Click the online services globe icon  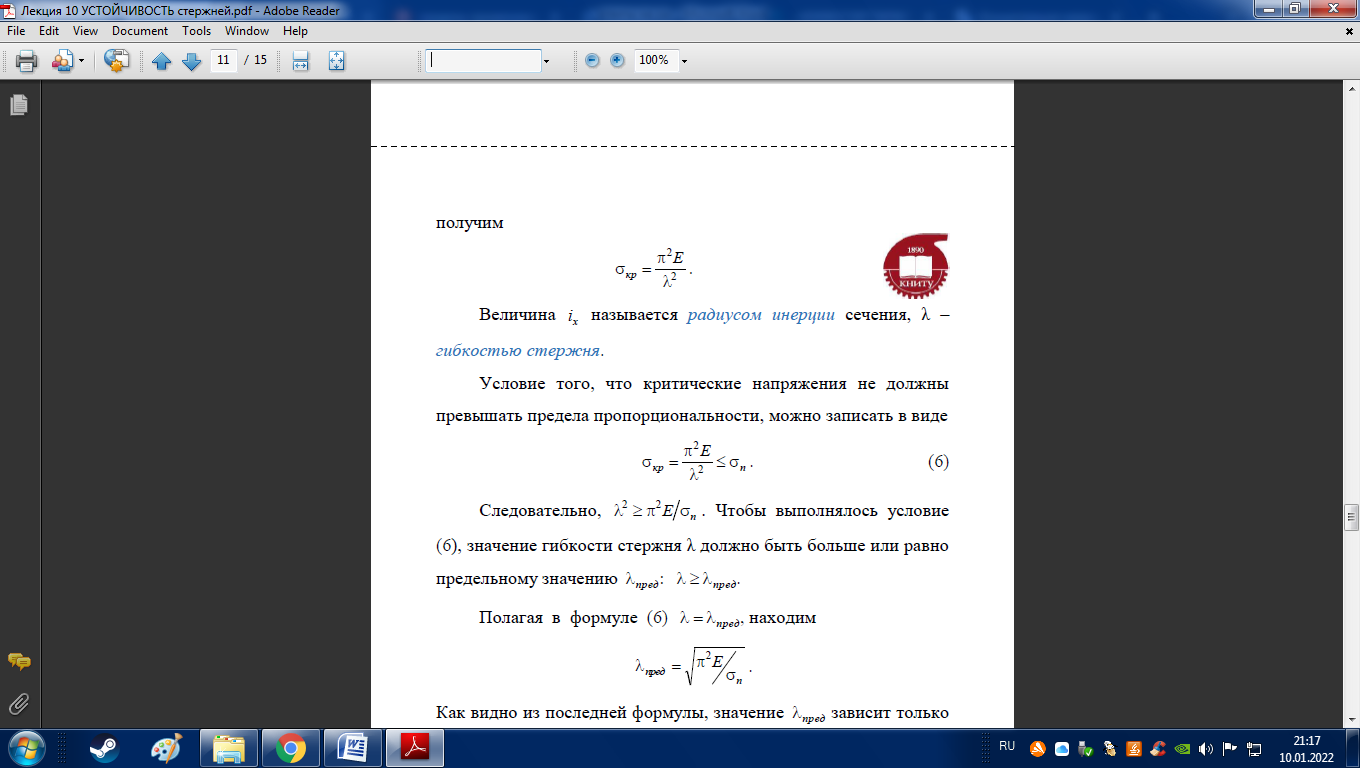tap(117, 61)
